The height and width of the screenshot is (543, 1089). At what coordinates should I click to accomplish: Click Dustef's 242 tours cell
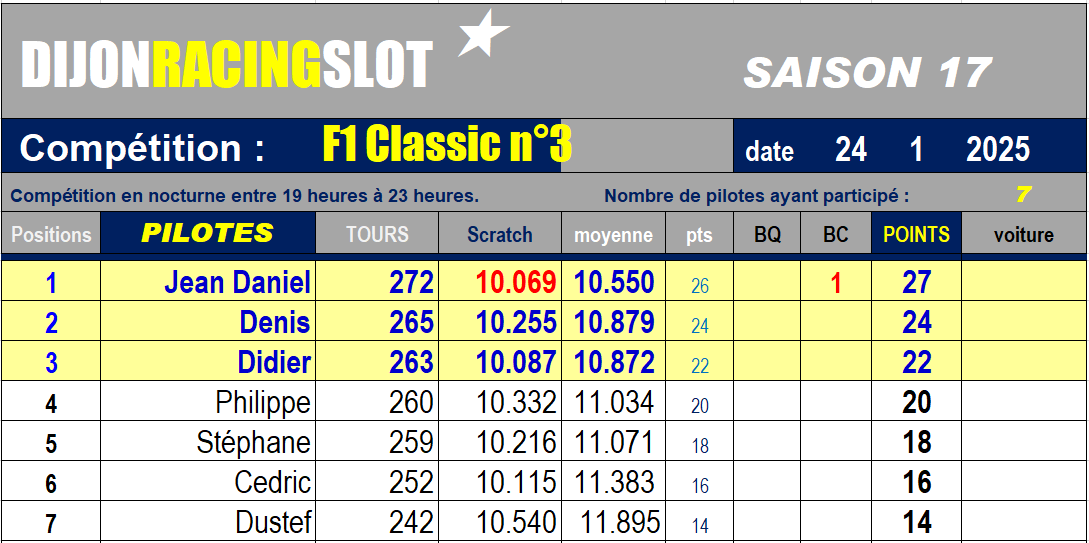click(377, 522)
